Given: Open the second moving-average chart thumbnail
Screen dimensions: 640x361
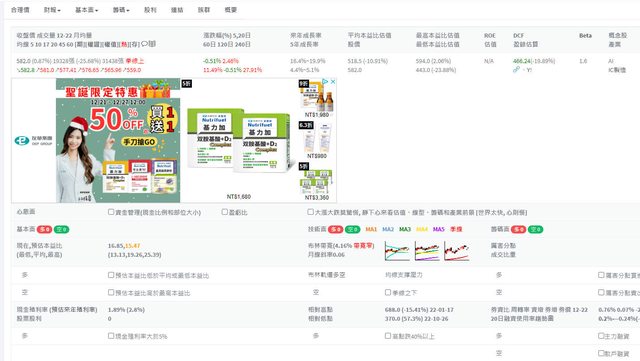Looking at the screenshot, I should 427,250.
